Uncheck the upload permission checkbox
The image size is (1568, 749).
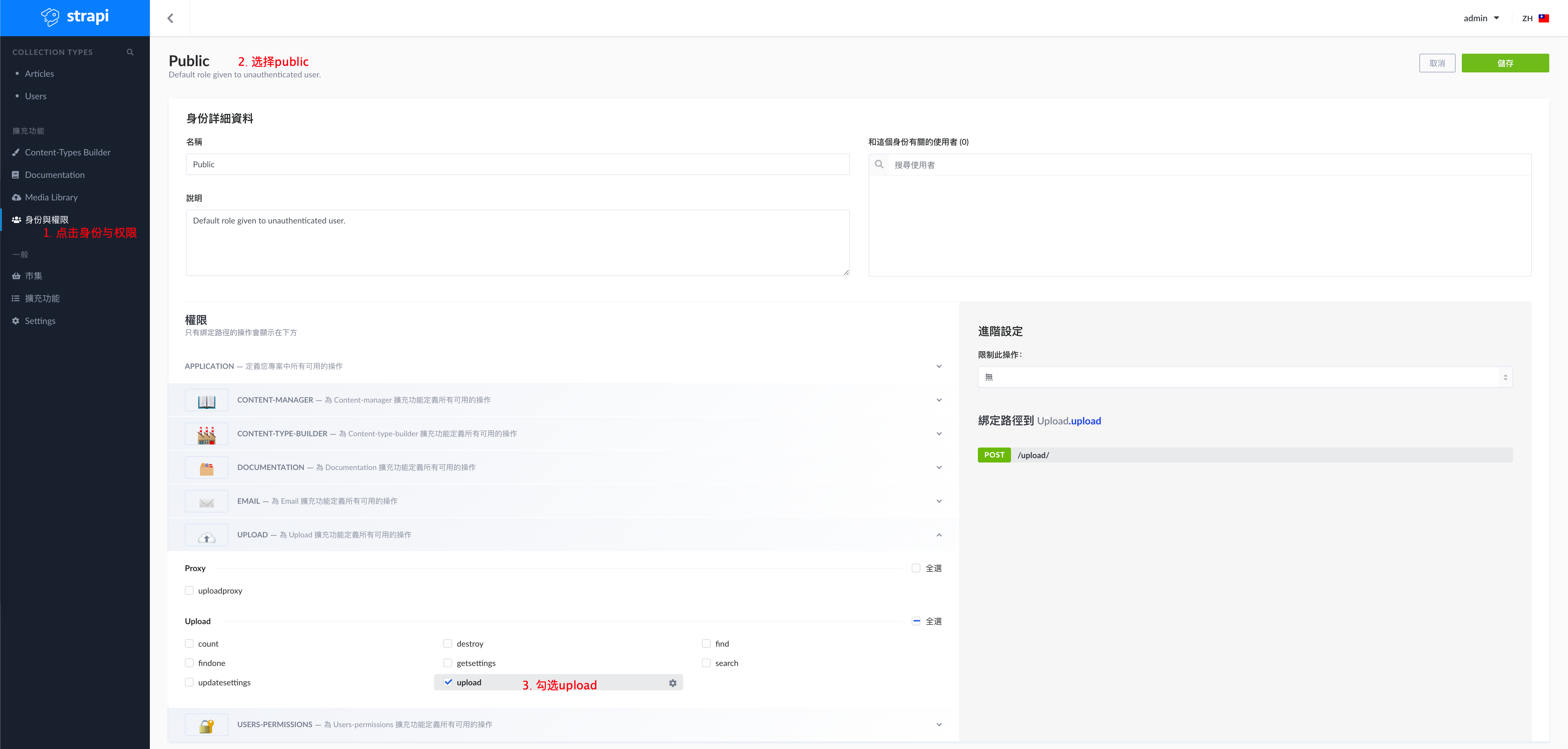coord(448,682)
